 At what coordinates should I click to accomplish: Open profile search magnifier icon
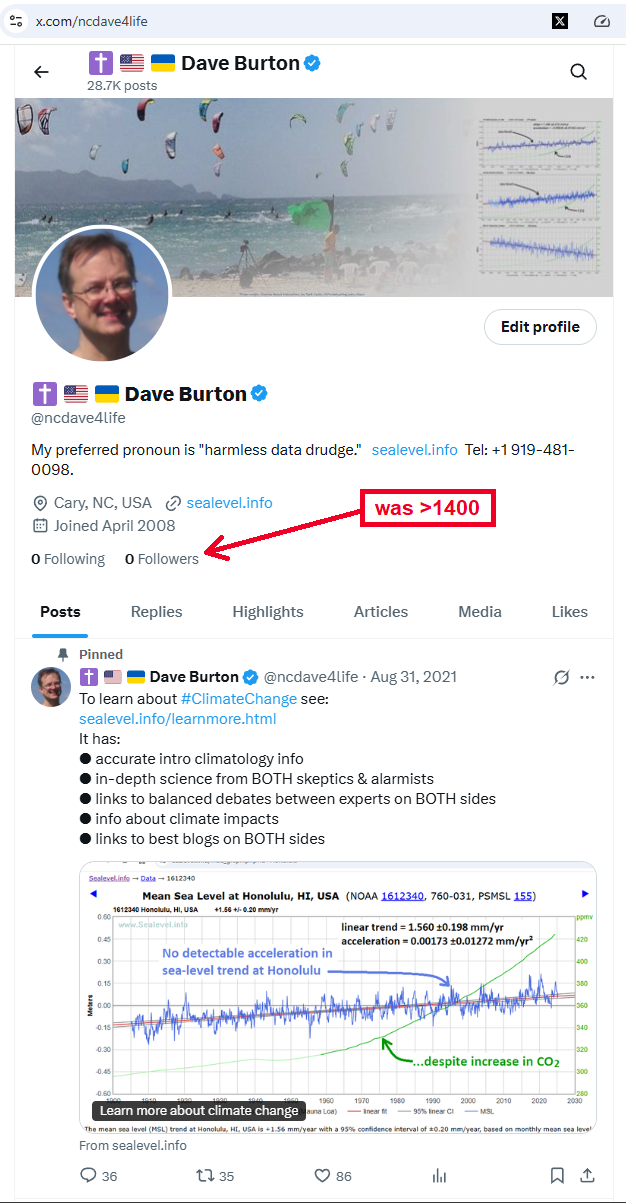pyautogui.click(x=578, y=72)
